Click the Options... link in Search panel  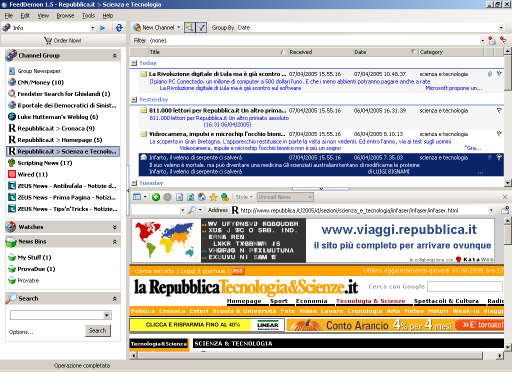(21, 332)
